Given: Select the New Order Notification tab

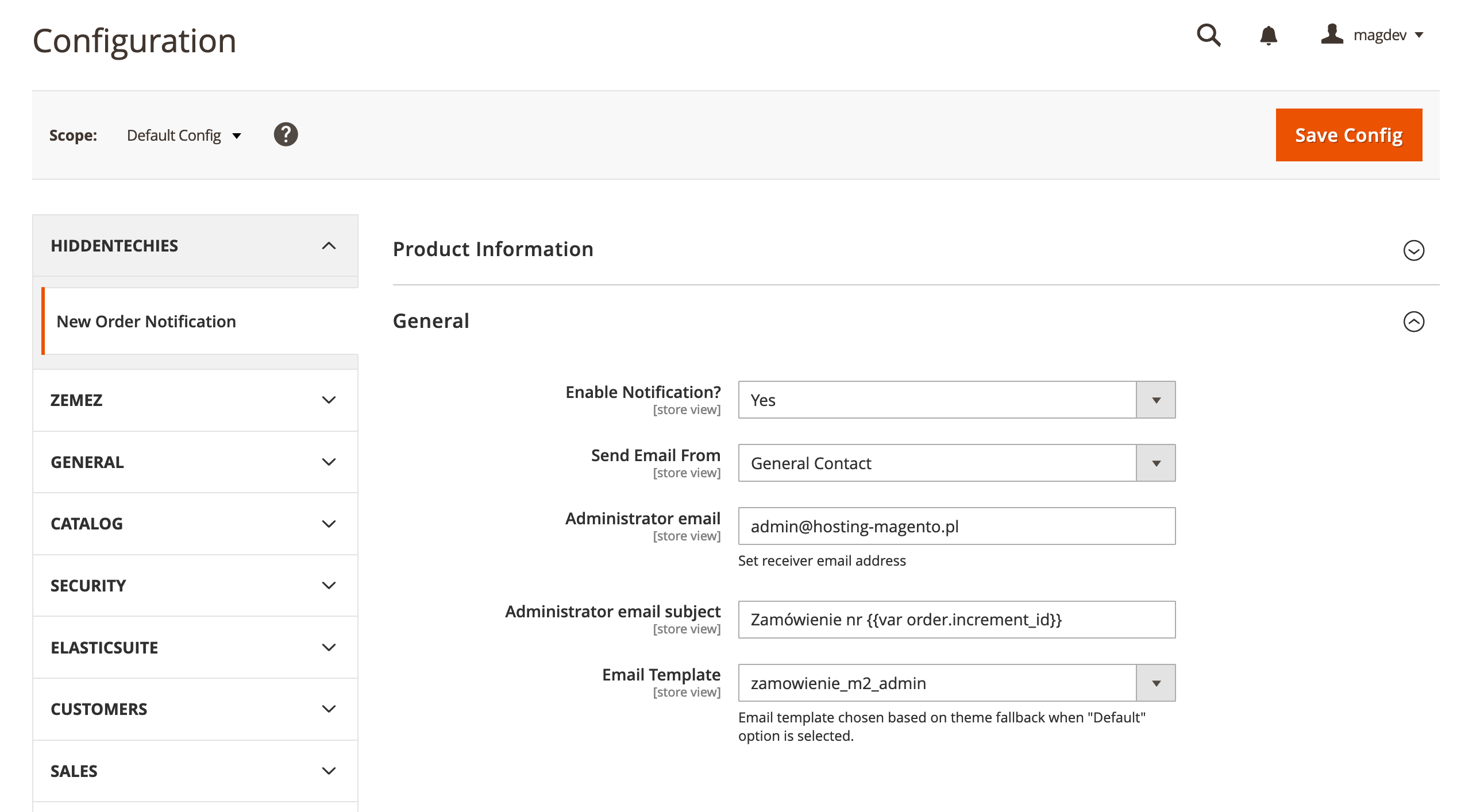Looking at the screenshot, I should tap(146, 322).
